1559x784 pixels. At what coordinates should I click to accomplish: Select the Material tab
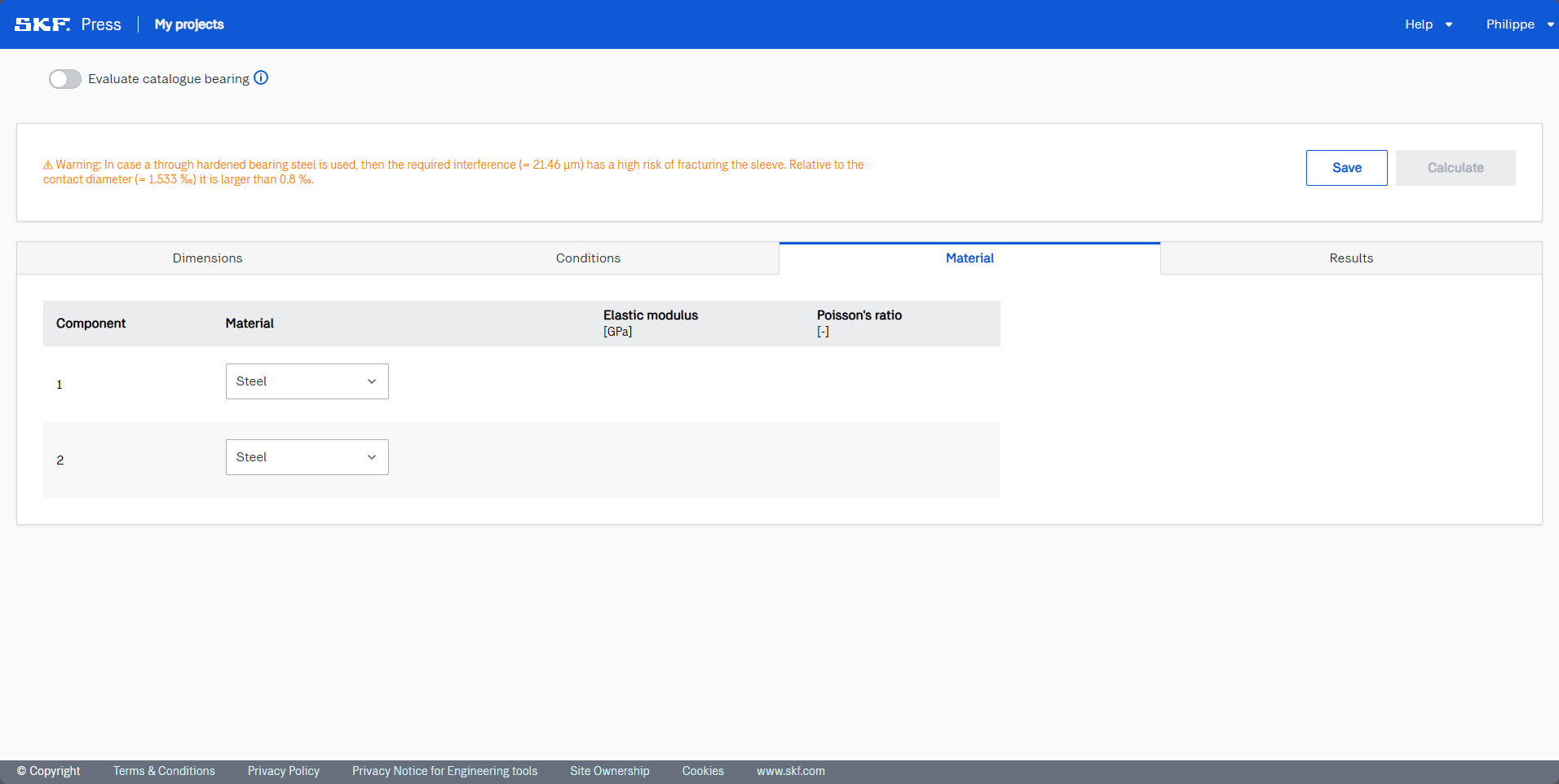coord(969,258)
